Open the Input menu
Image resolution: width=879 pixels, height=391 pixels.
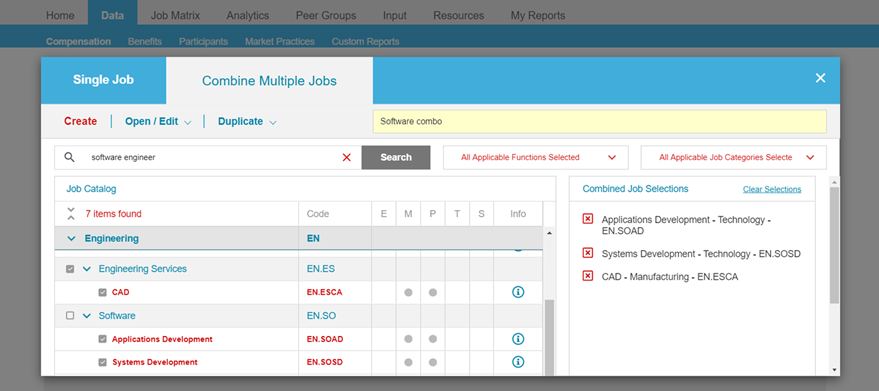395,15
